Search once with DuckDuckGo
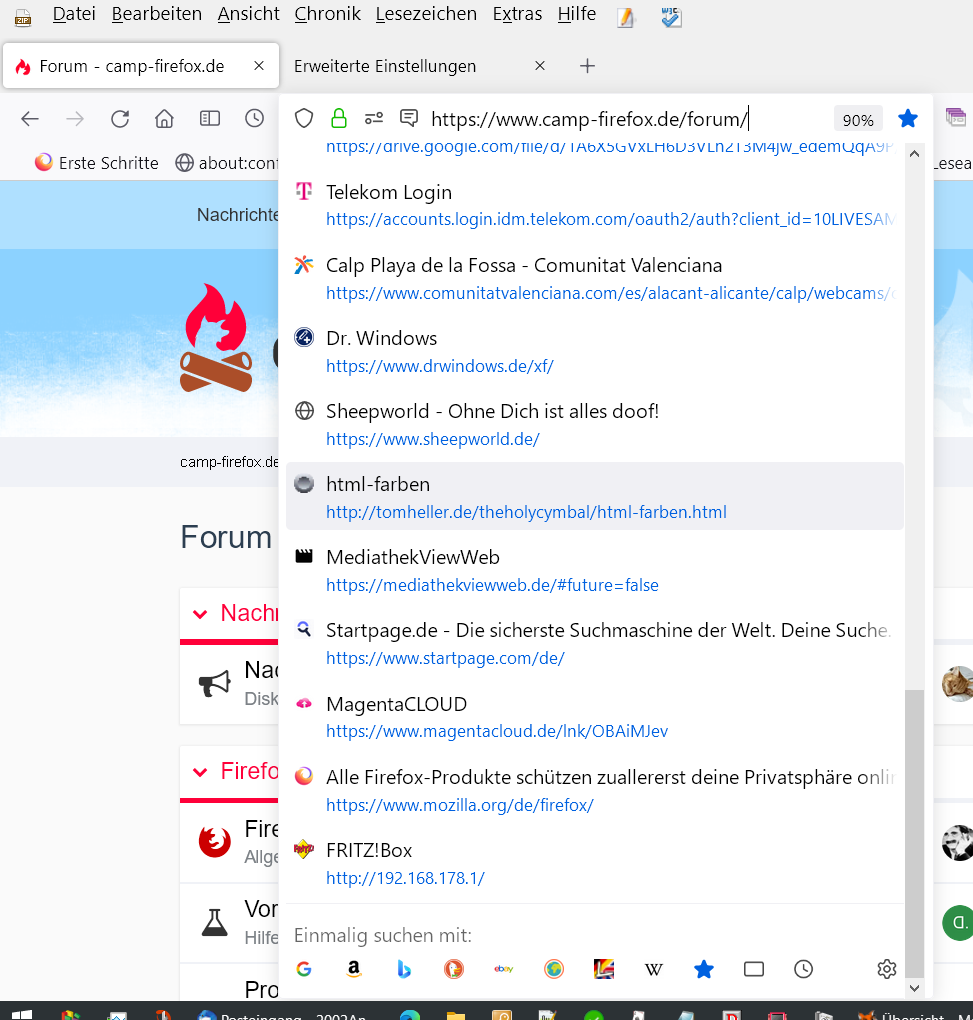This screenshot has height=1020, width=973. click(x=454, y=969)
